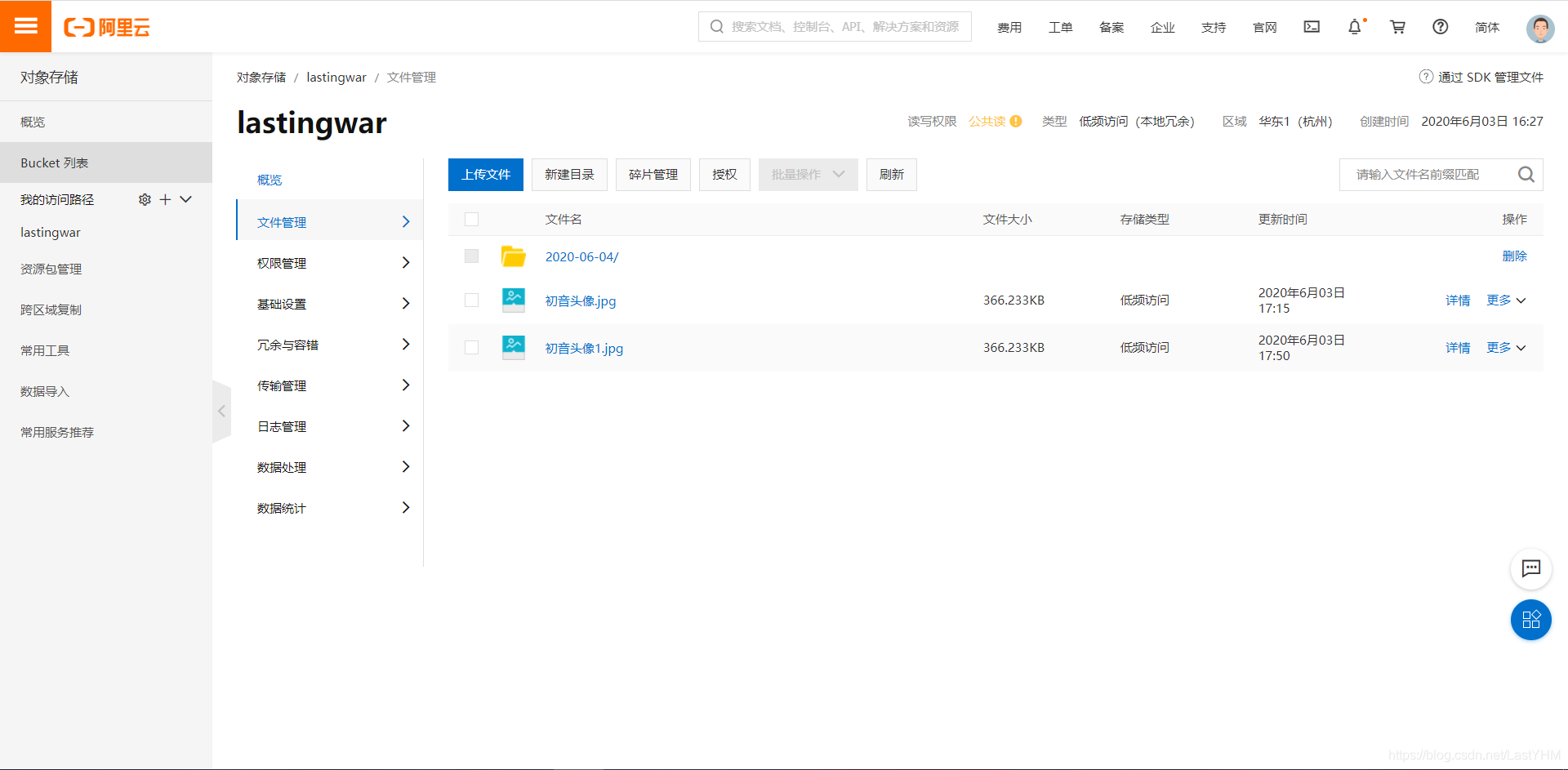Click the SDK help question icon
This screenshot has height=770, width=1568.
coord(1426,77)
